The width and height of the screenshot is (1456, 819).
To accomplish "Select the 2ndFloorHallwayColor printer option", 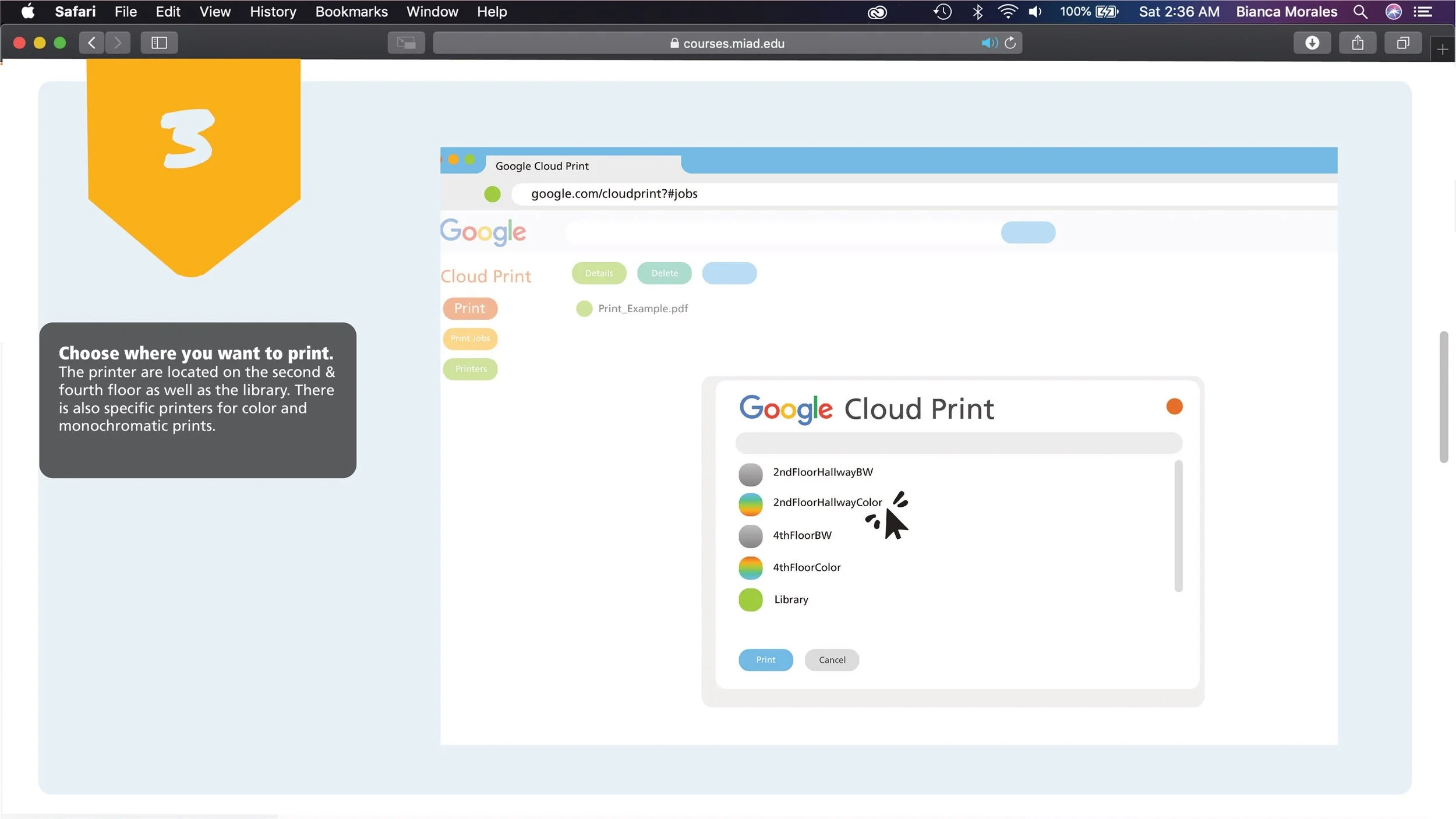I will (826, 502).
